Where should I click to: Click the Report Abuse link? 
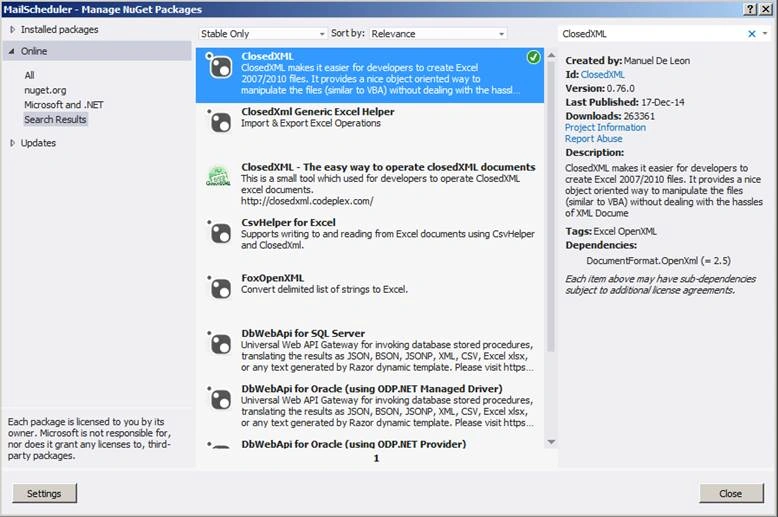[593, 139]
